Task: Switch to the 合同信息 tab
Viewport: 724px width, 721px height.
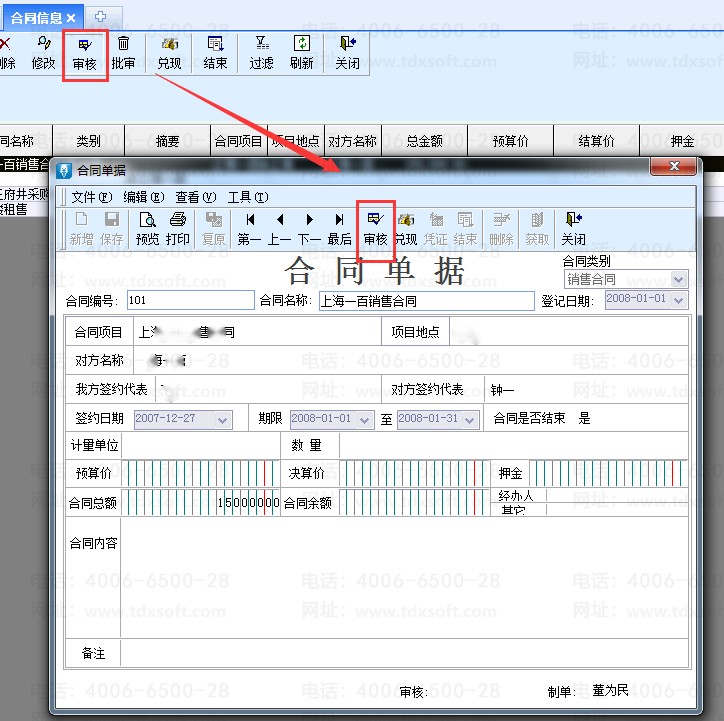Action: (36, 18)
